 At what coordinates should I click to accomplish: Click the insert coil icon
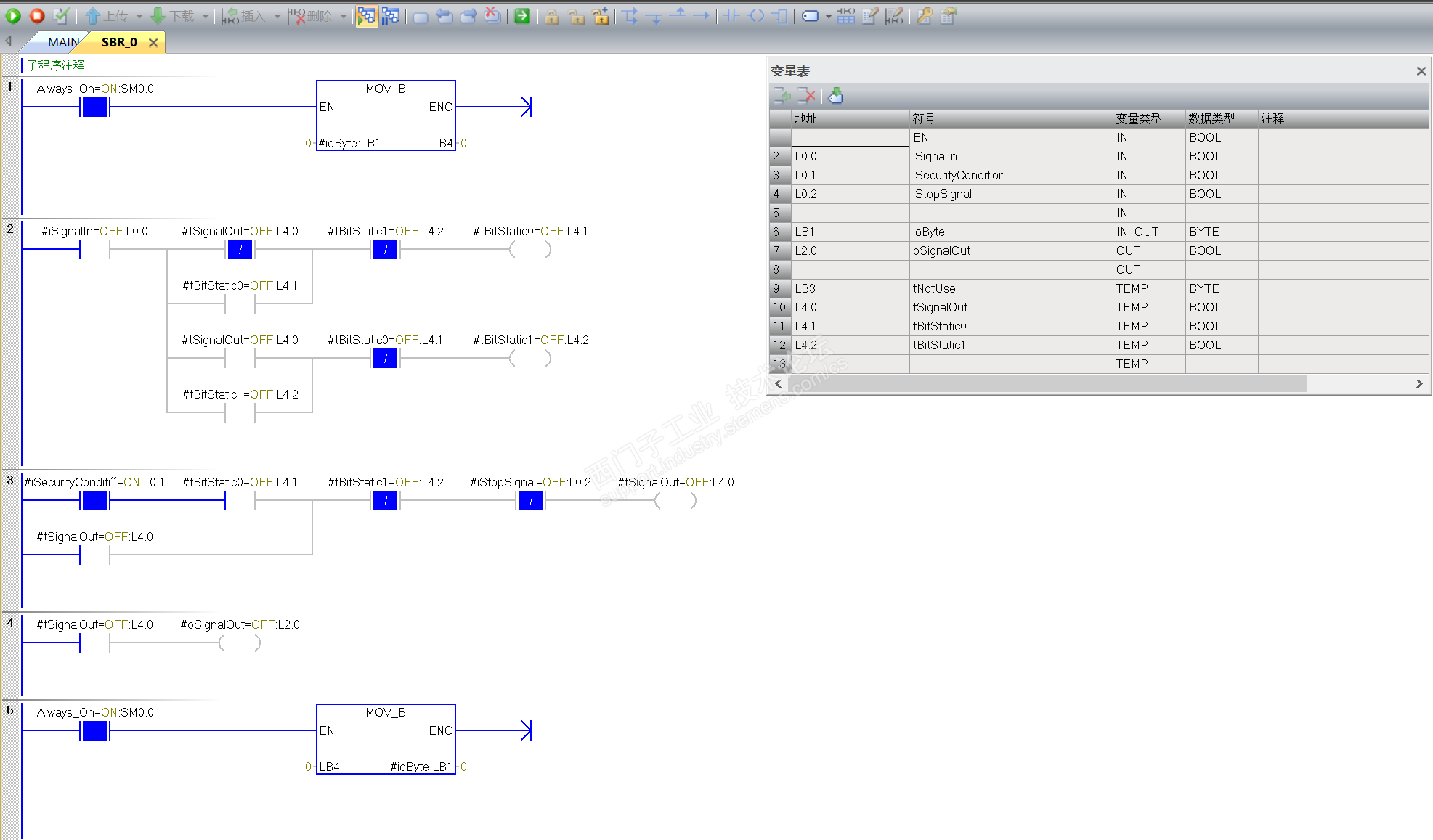(x=755, y=15)
